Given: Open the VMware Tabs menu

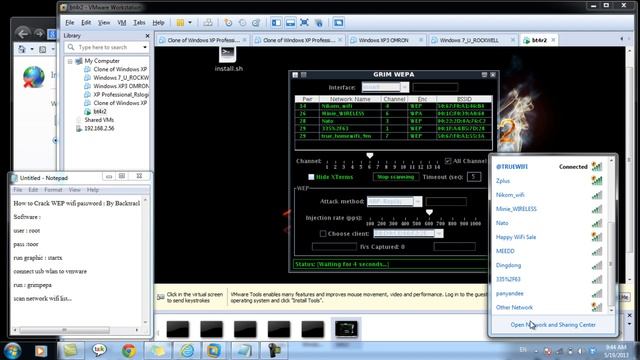Looking at the screenshot, I should (x=139, y=23).
